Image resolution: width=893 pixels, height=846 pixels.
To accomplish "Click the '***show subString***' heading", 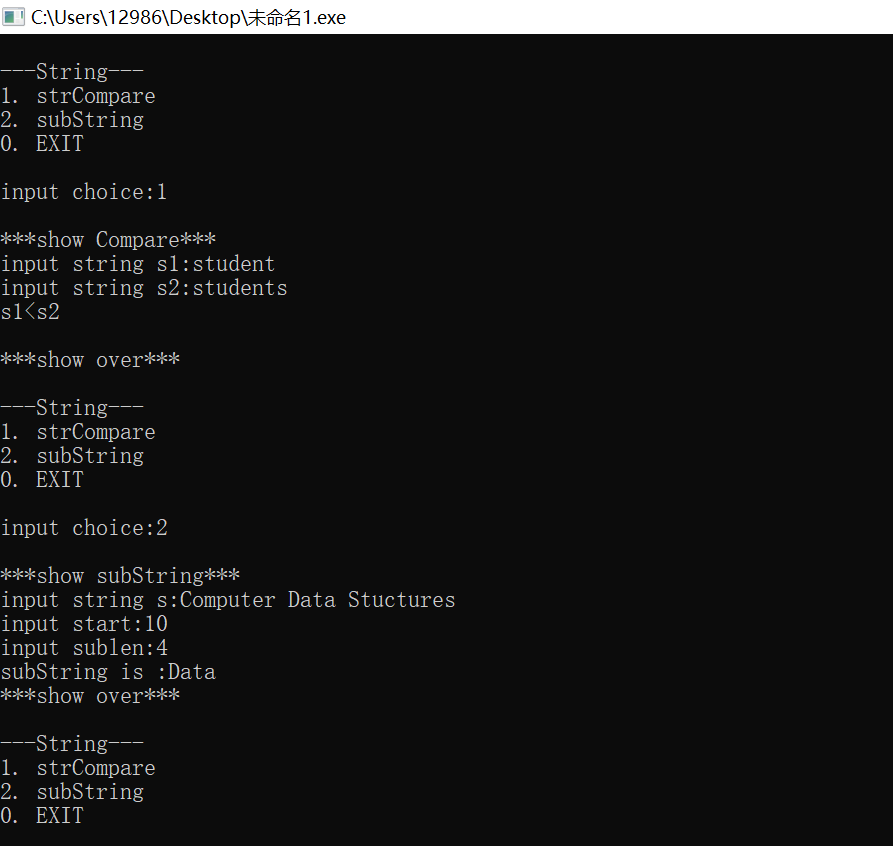I will [x=120, y=576].
